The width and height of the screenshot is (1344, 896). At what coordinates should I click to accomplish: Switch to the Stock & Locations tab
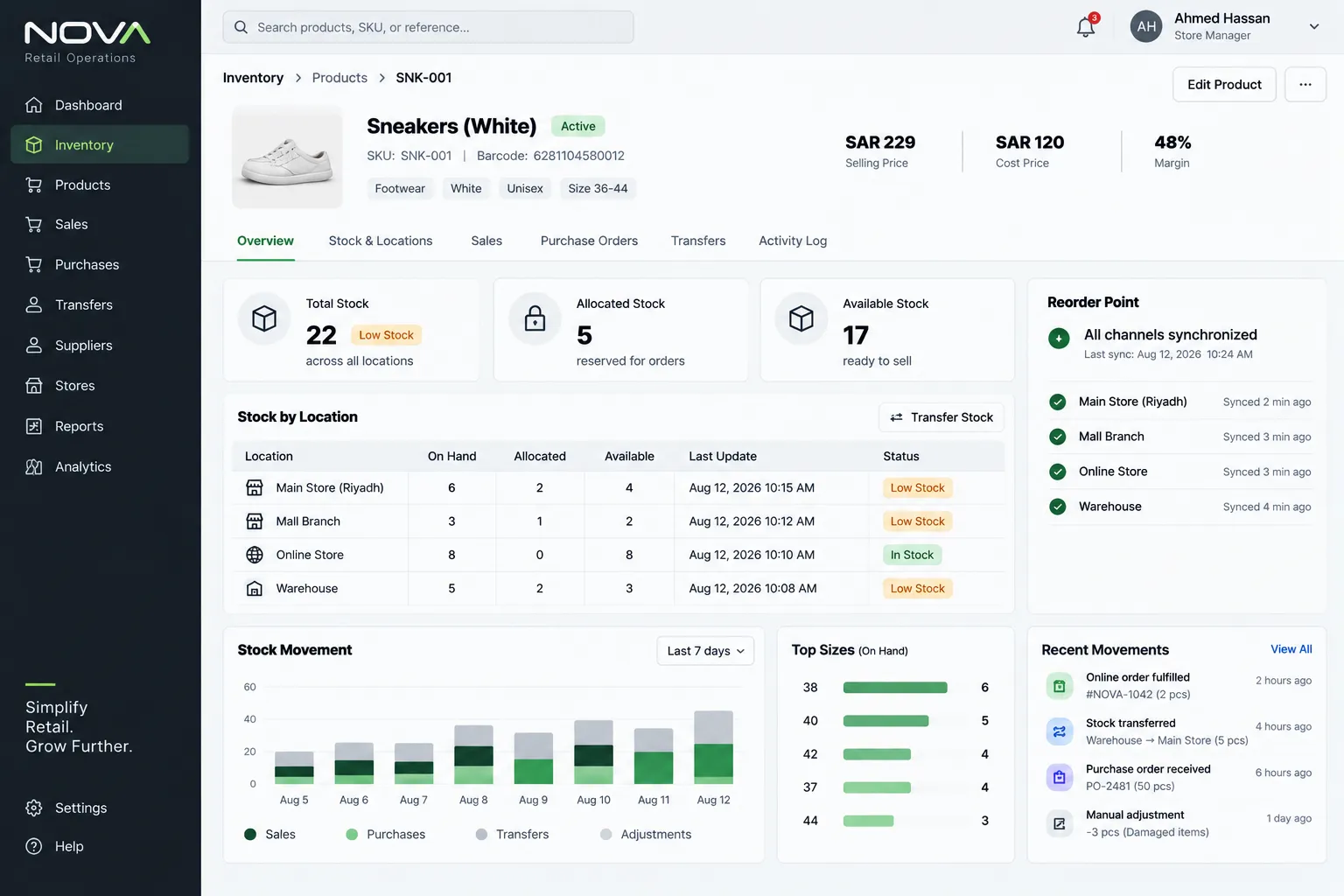tap(381, 241)
